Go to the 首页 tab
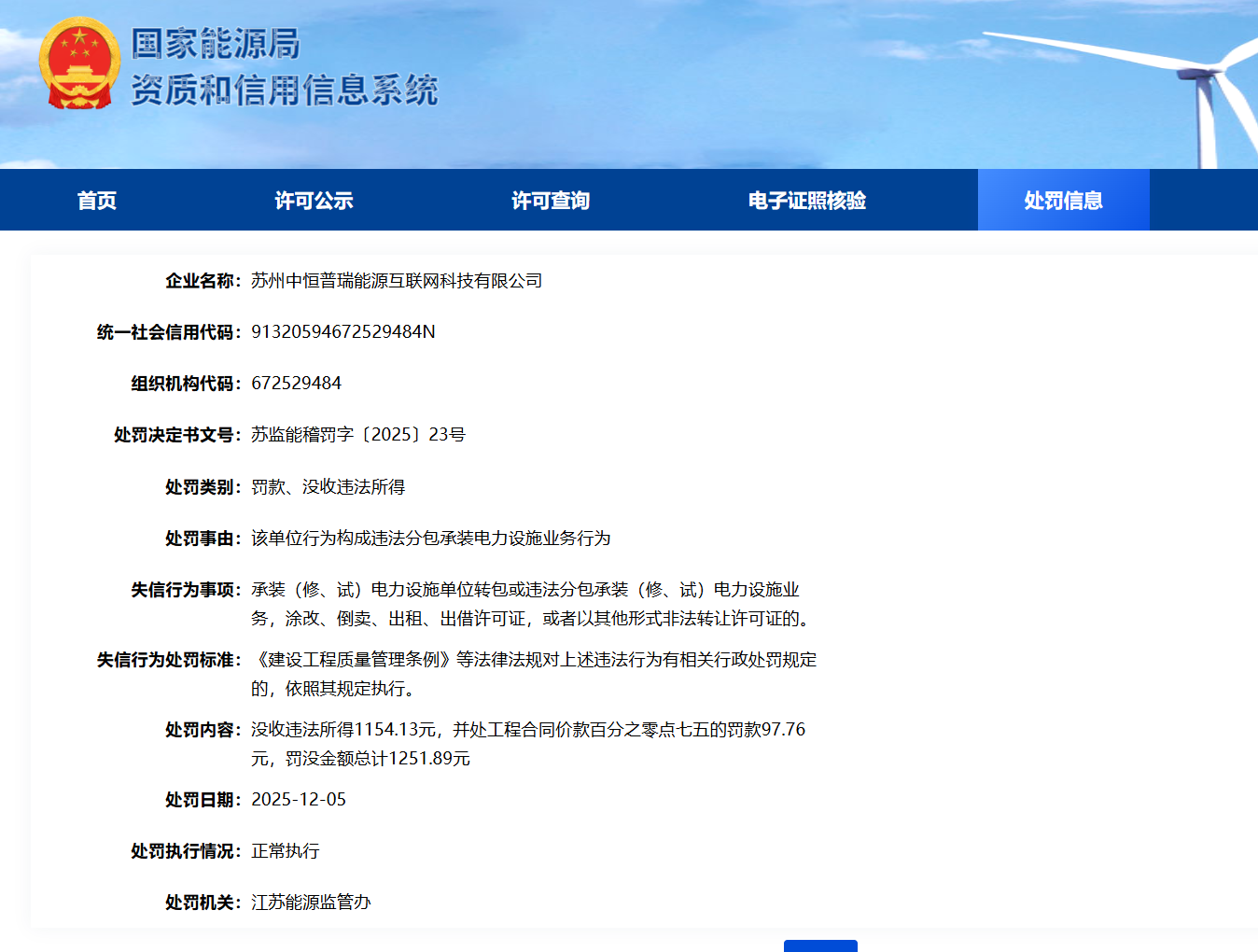The image size is (1258, 952). (97, 201)
